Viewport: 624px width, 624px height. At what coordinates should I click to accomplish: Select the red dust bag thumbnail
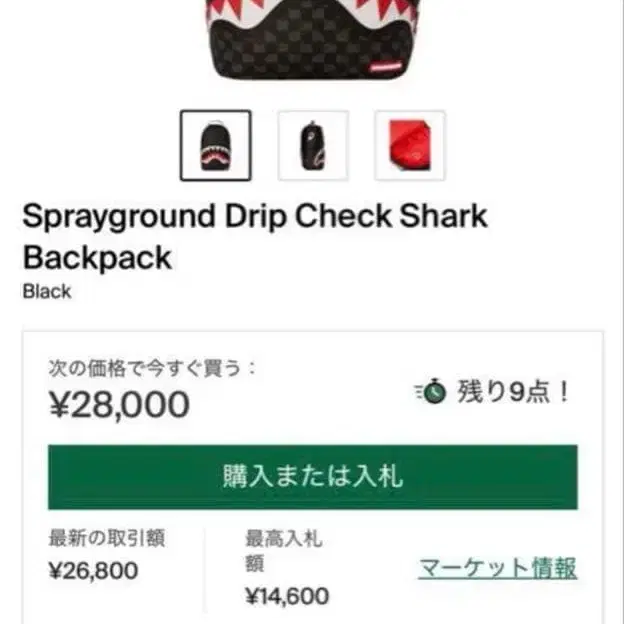[x=410, y=145]
